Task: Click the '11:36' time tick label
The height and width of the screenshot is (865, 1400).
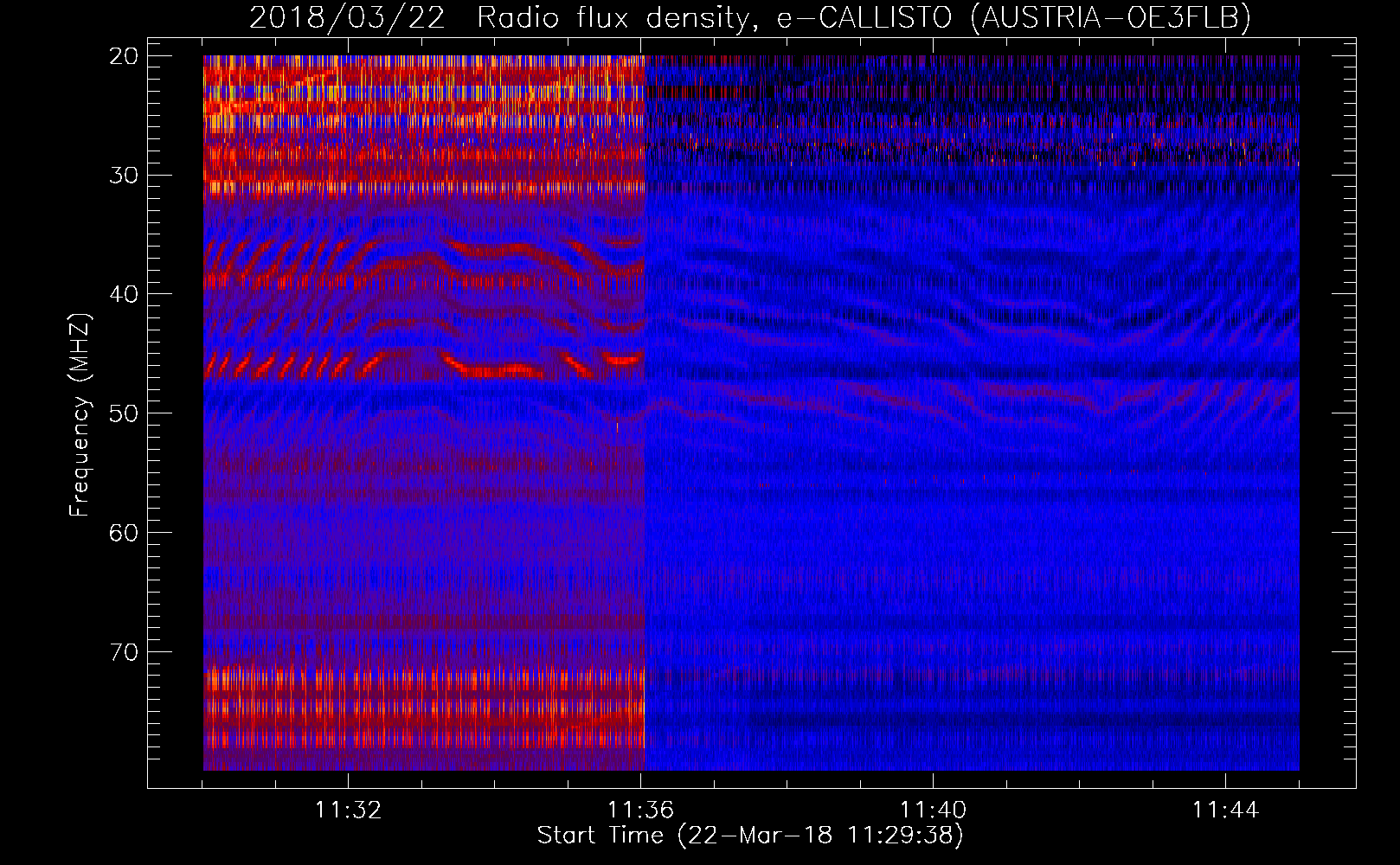Action: pos(640,811)
